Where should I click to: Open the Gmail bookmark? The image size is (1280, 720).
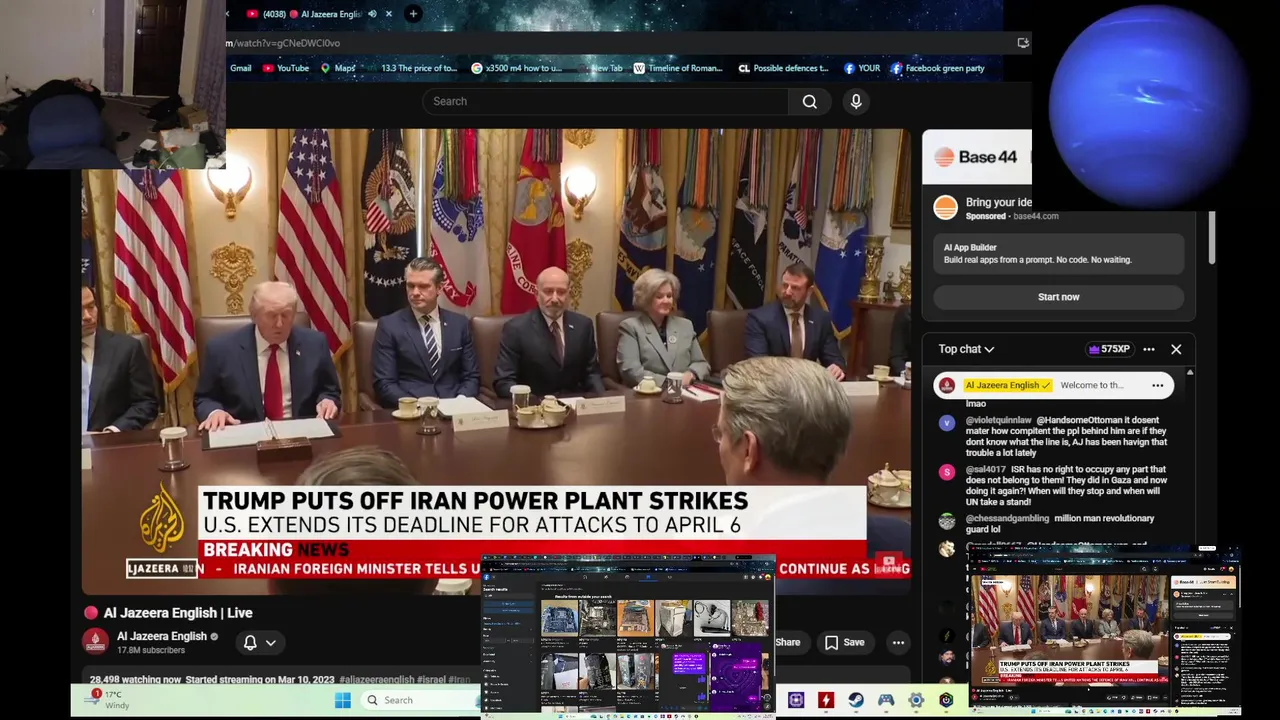240,68
